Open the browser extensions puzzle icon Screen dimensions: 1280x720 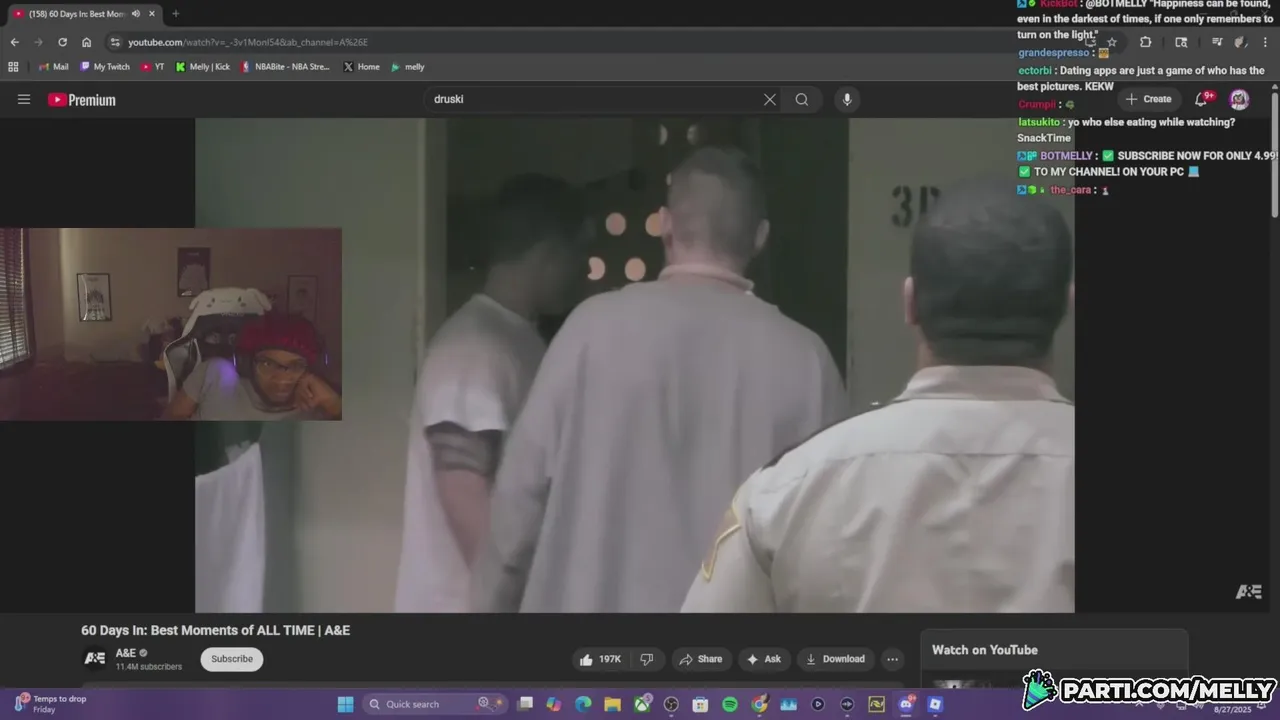[x=1146, y=42]
